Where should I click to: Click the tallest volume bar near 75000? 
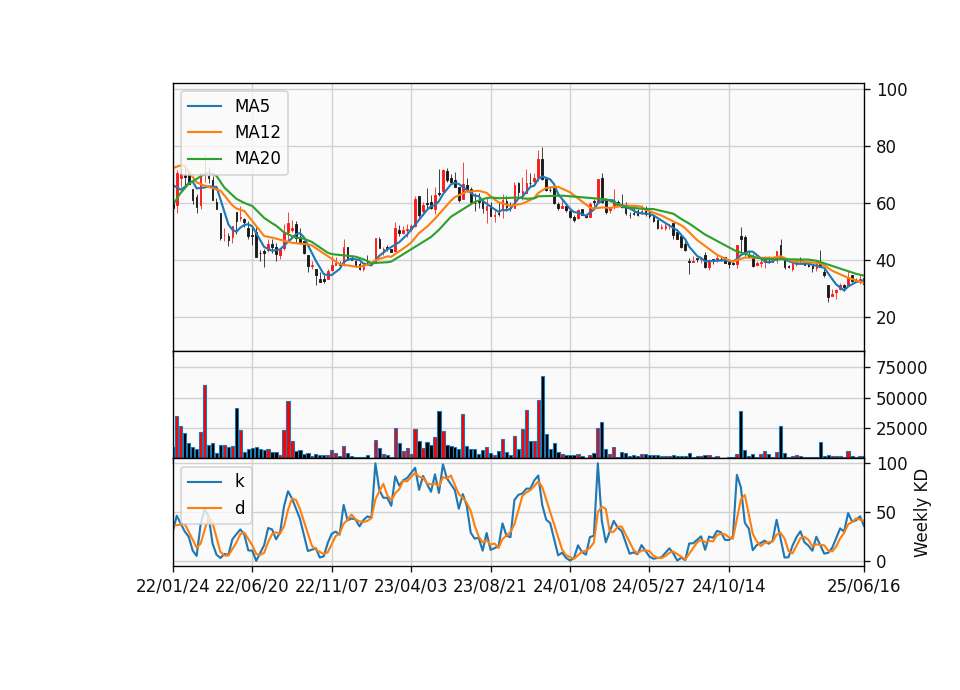click(x=543, y=417)
